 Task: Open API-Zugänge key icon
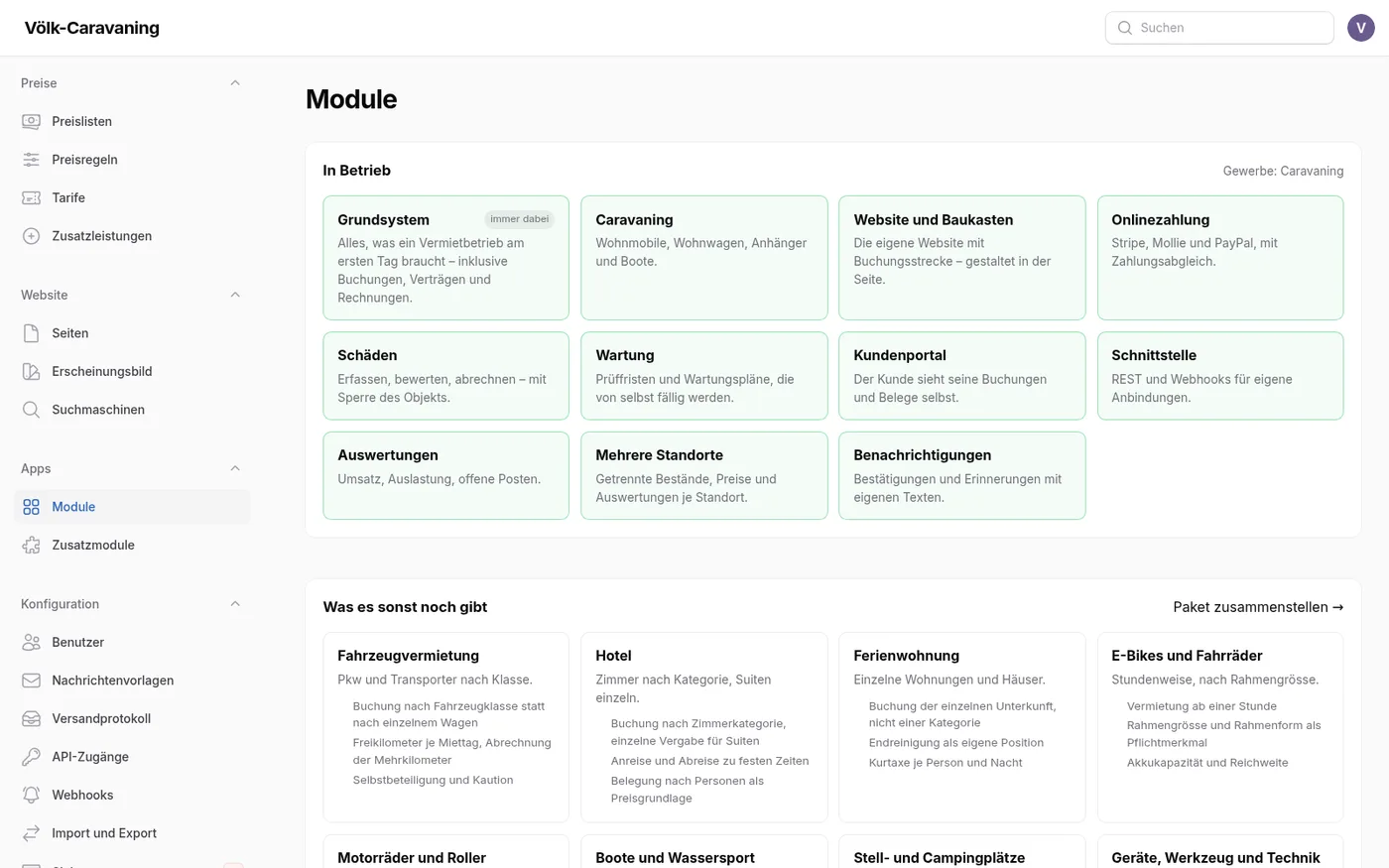coord(32,757)
